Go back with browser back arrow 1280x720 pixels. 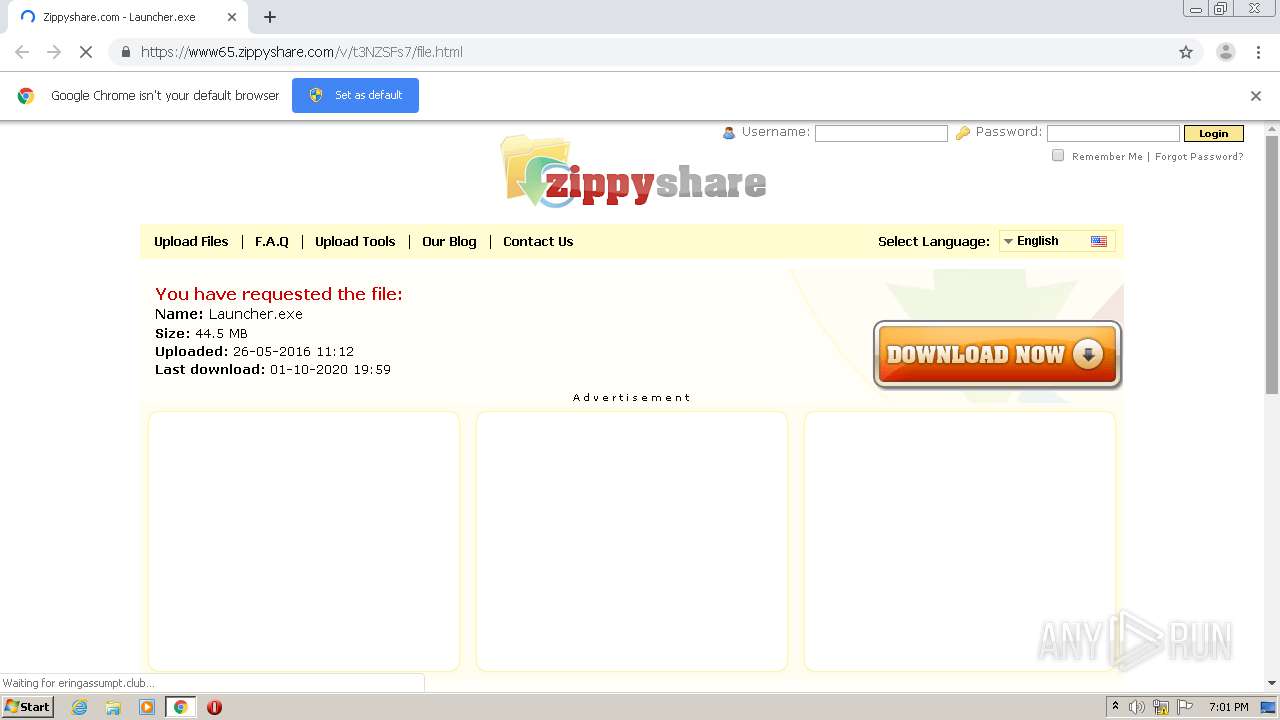(x=22, y=52)
